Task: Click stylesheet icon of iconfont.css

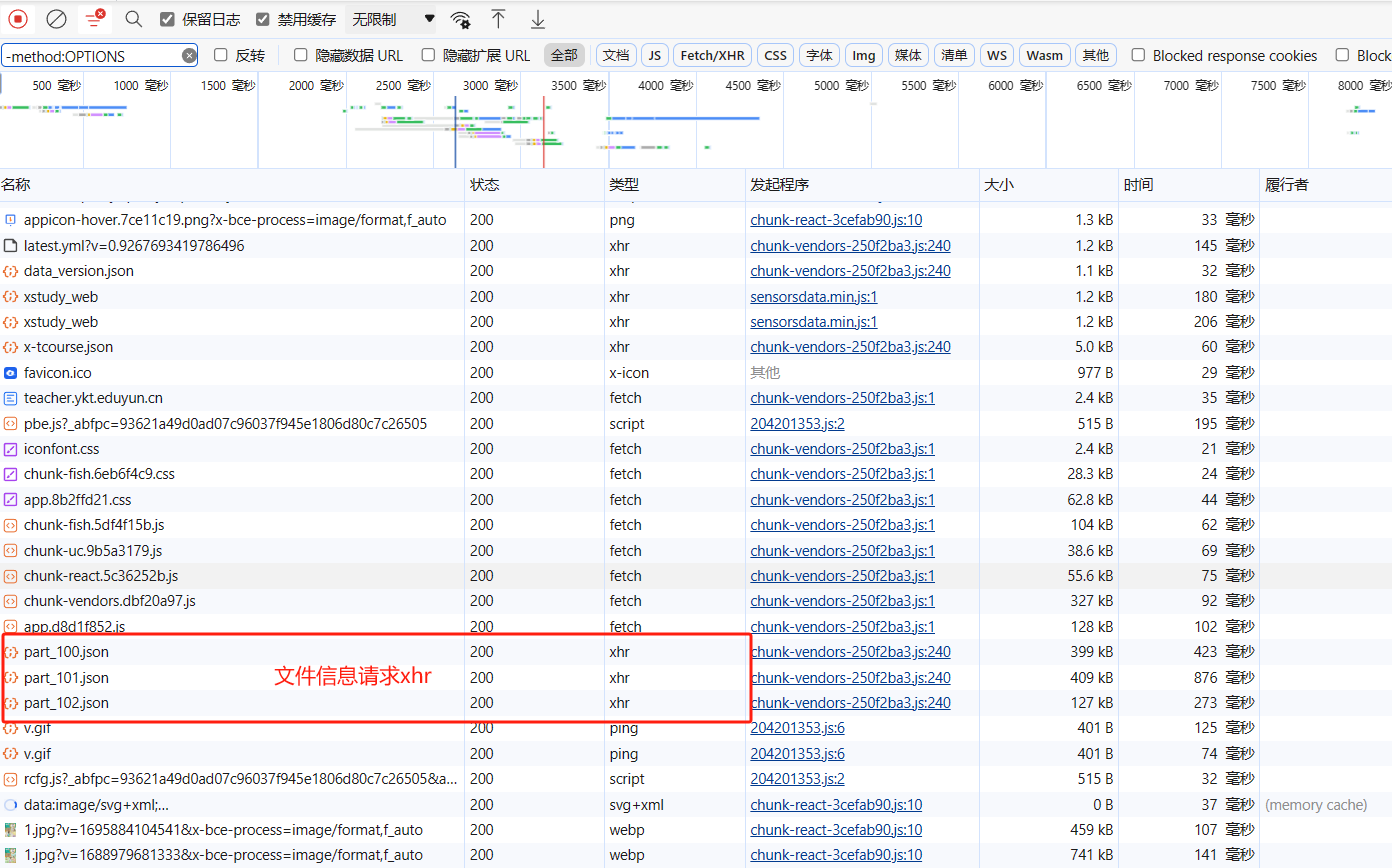Action: click(x=11, y=449)
